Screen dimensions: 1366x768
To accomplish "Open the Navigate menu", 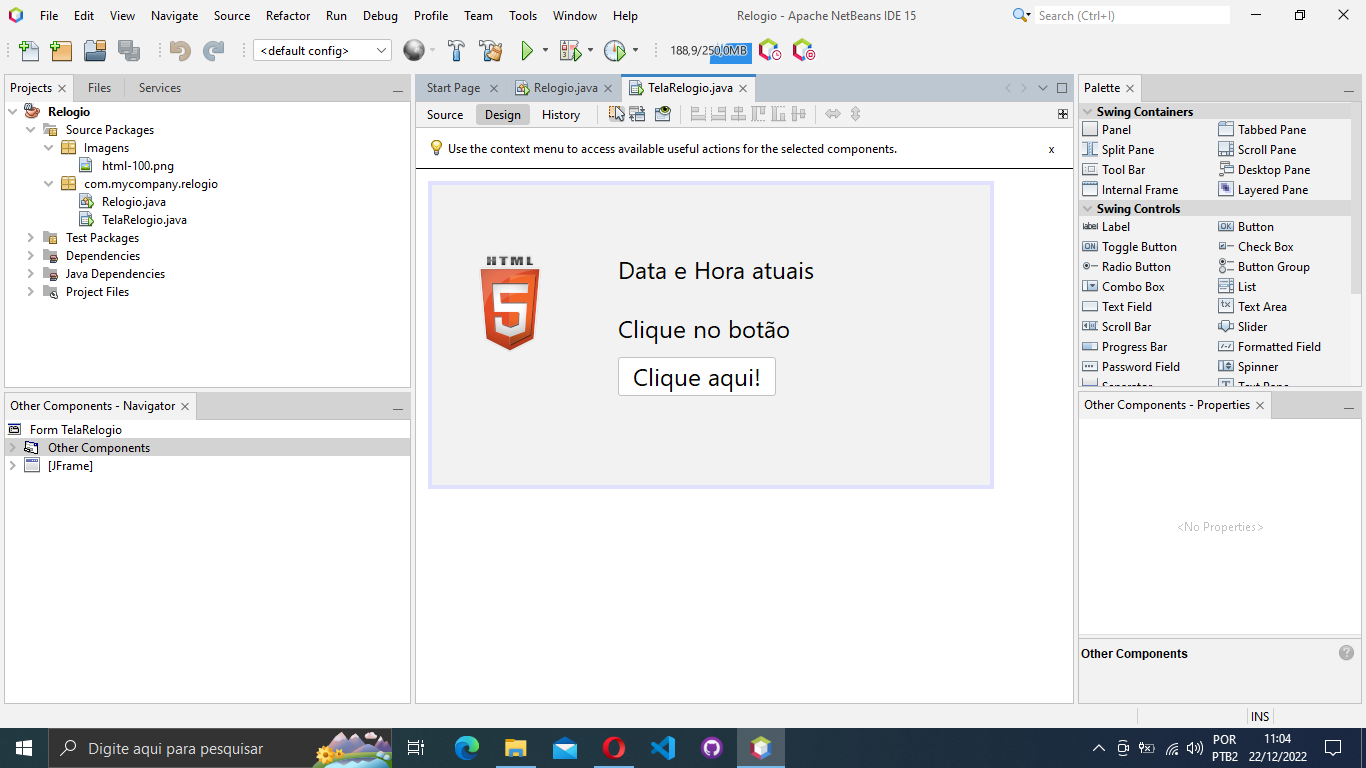I will pos(175,16).
